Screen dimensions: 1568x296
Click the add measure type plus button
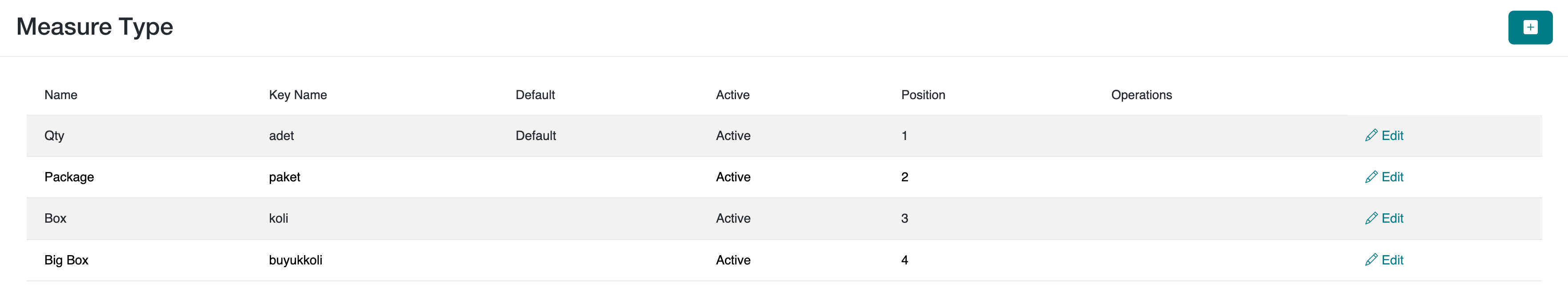pyautogui.click(x=1530, y=28)
